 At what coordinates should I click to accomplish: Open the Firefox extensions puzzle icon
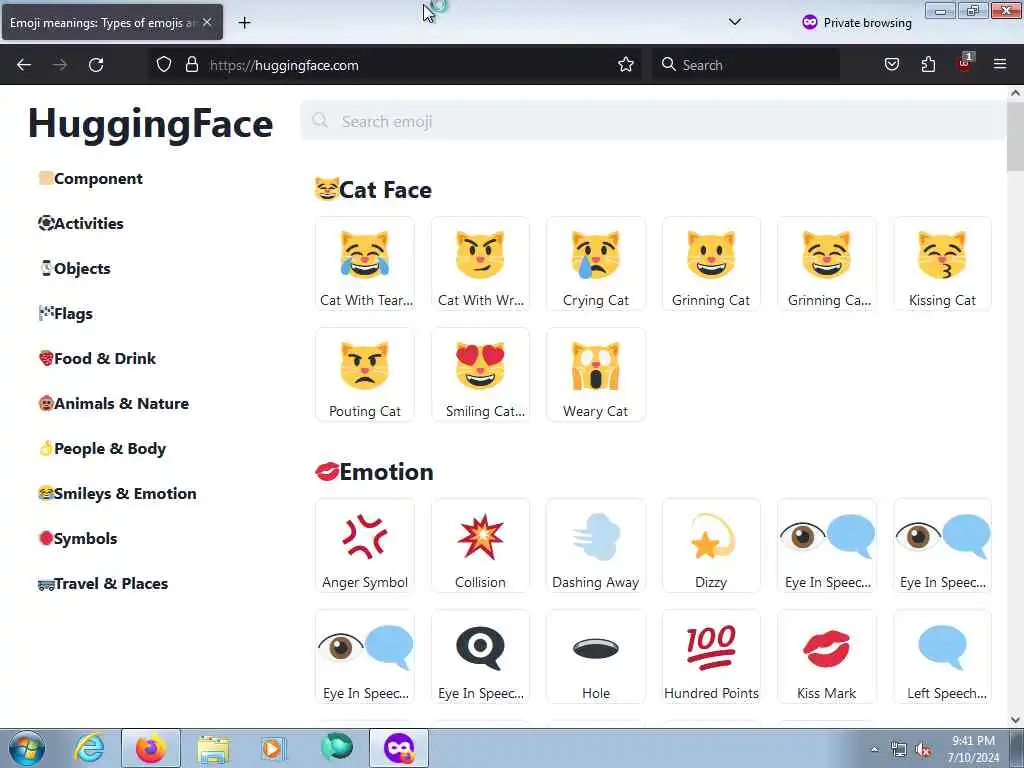pos(928,65)
